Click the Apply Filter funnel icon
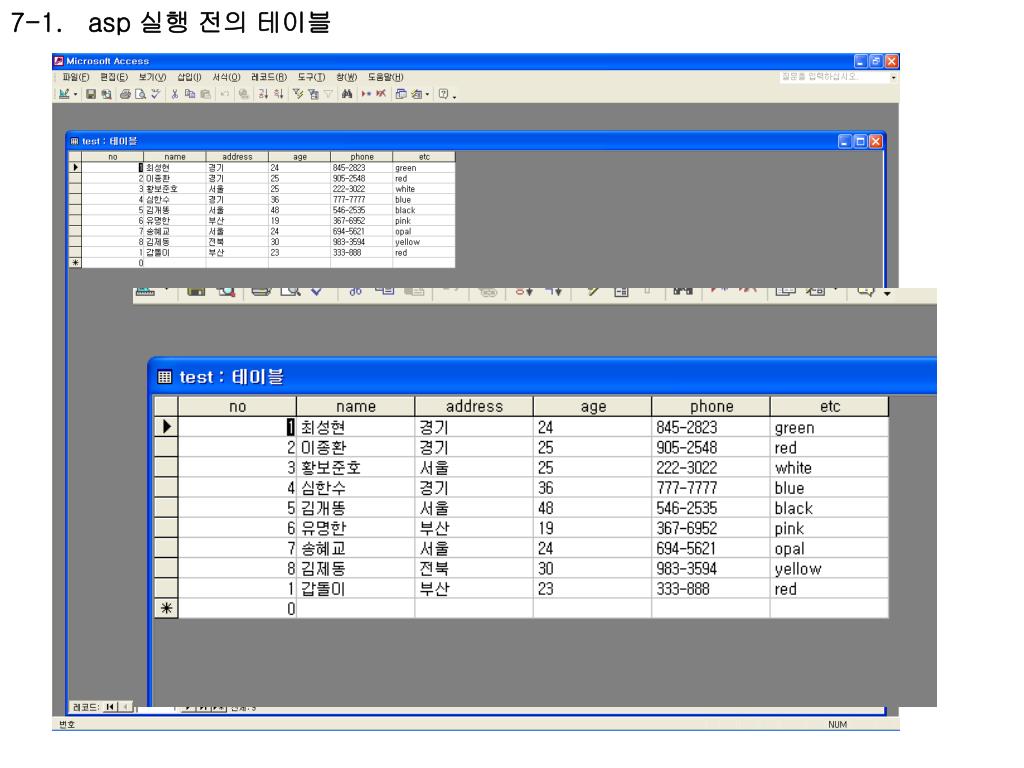 (x=328, y=94)
